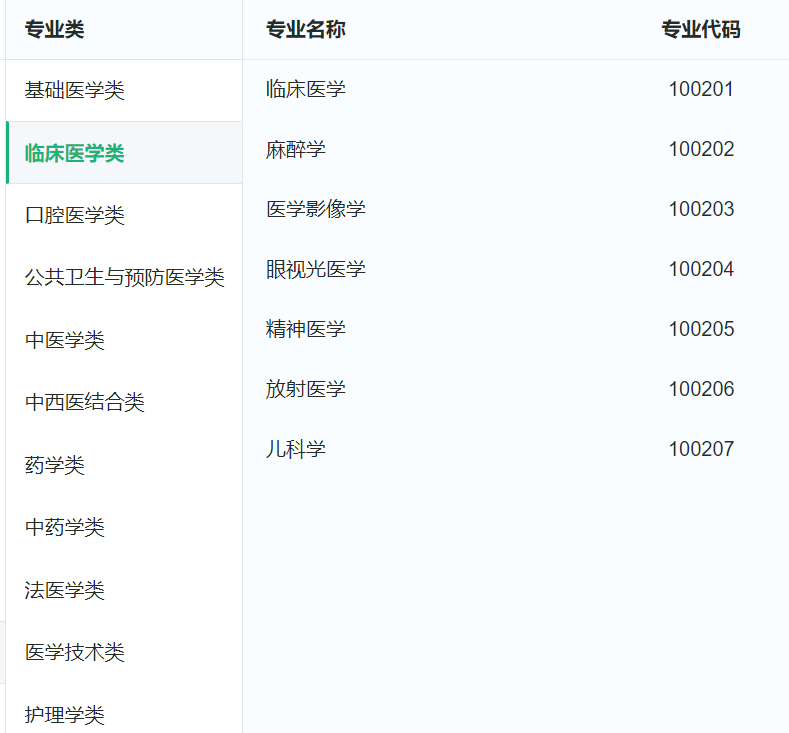Click code 100202
The height and width of the screenshot is (733, 789).
701,149
